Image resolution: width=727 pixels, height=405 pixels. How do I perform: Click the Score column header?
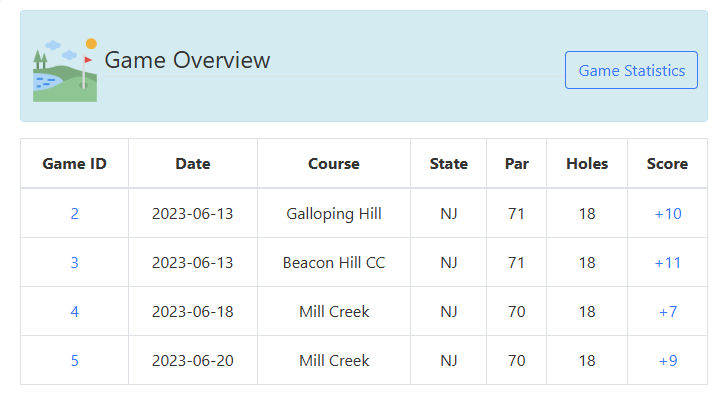667,164
